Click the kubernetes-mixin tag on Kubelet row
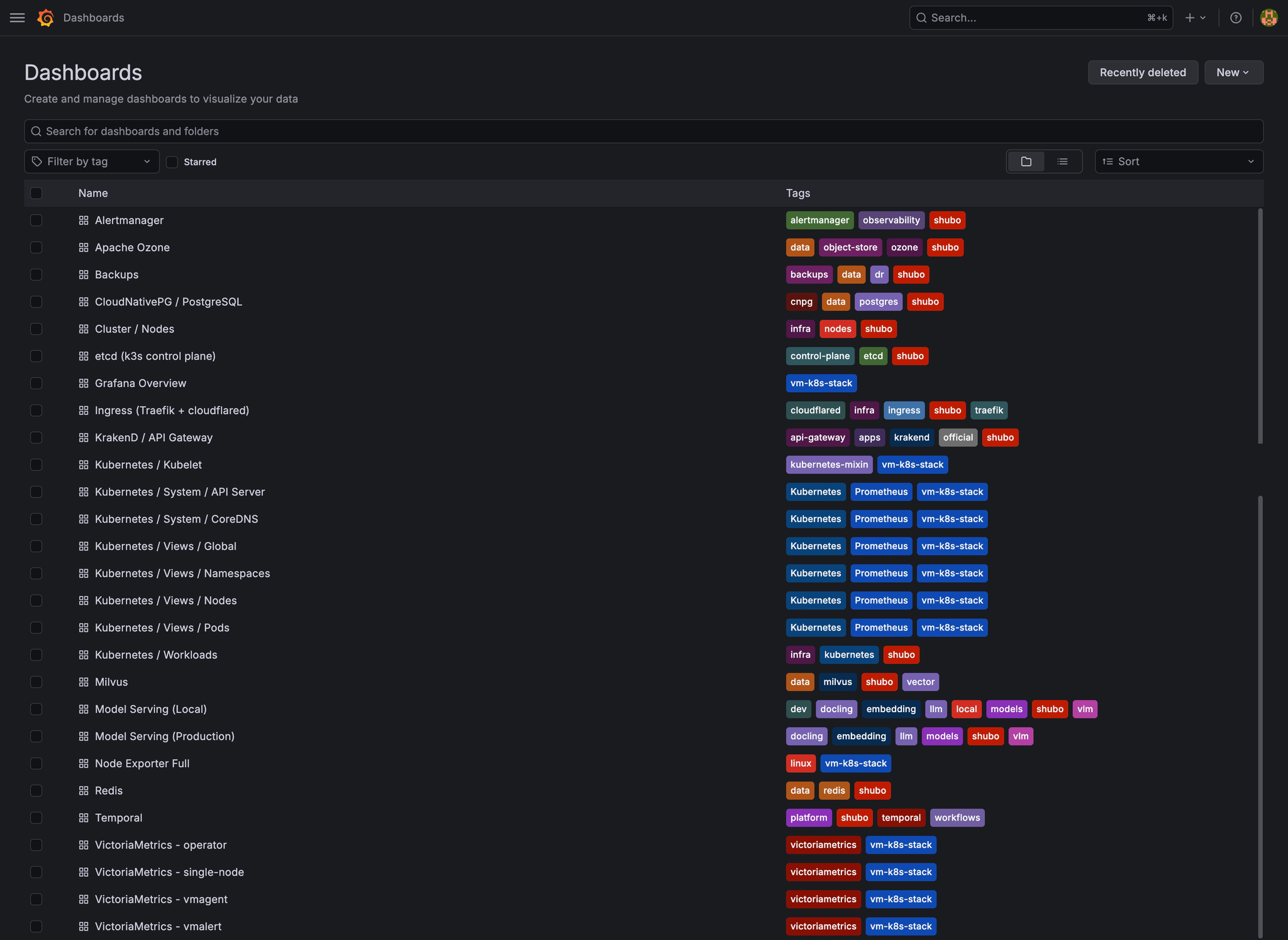 click(829, 465)
